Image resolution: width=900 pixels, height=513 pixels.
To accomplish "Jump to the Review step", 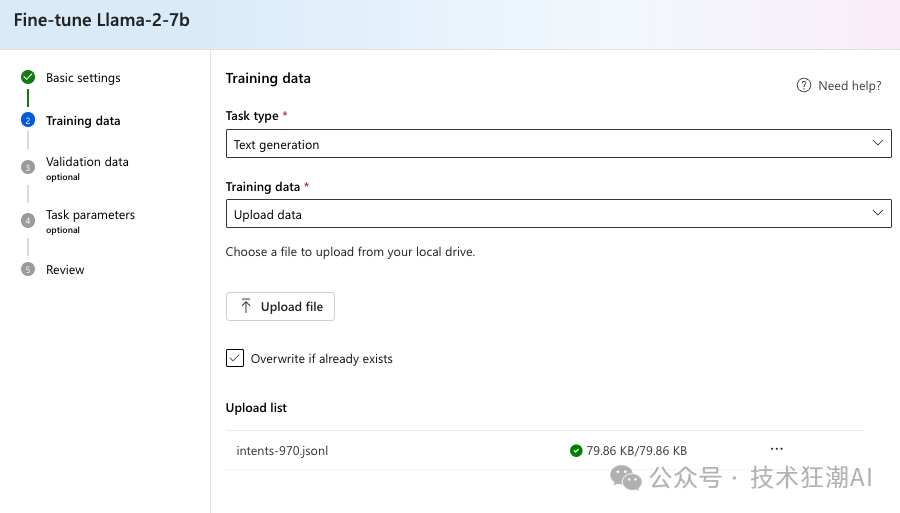I will 65,270.
